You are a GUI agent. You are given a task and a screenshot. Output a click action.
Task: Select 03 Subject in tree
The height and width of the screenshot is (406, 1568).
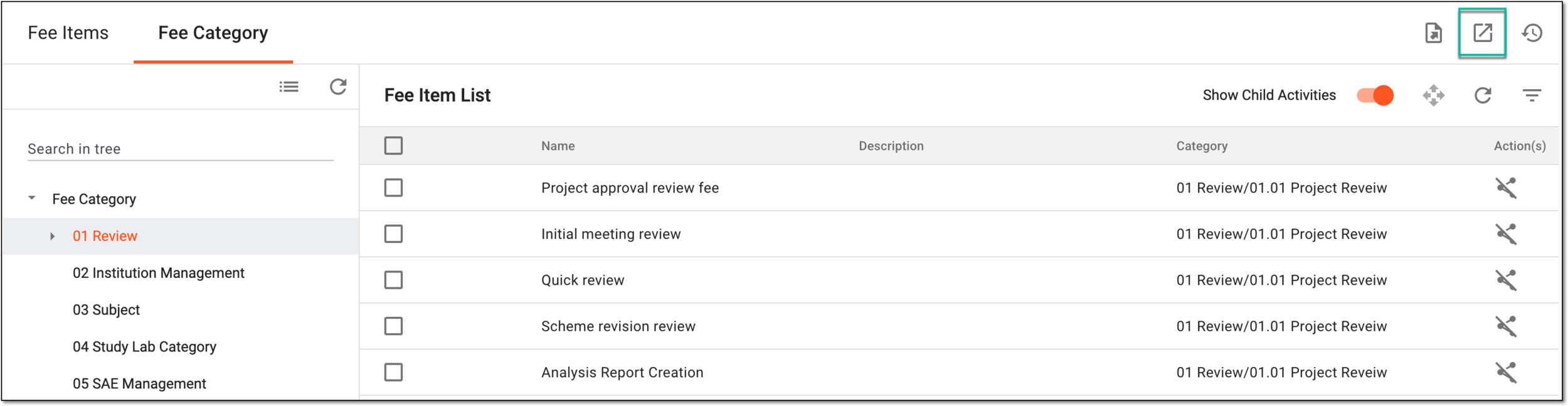(x=106, y=310)
